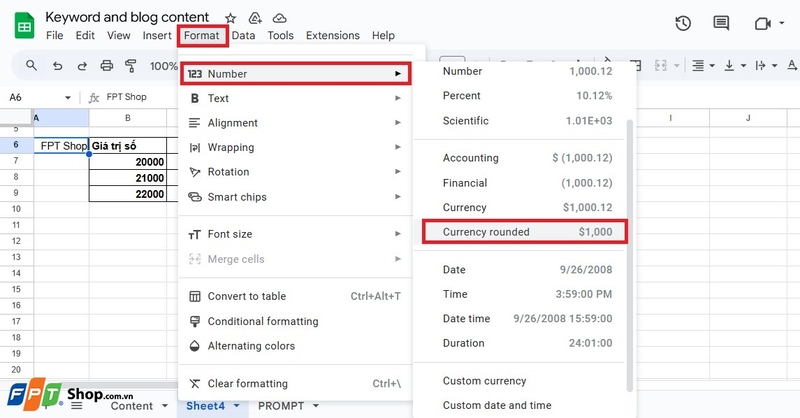The width and height of the screenshot is (800, 418).
Task: Choose Alternating colors
Action: click(295, 346)
